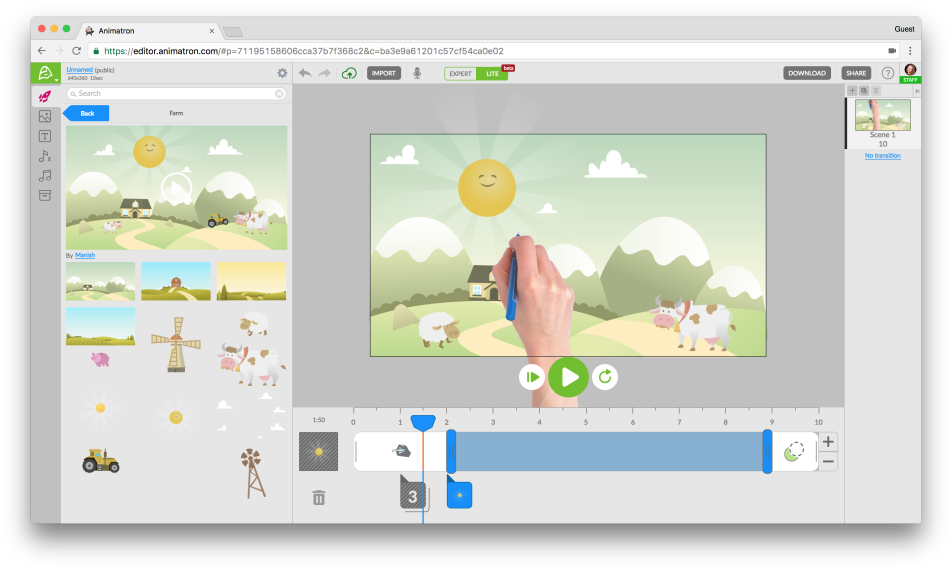Click the timeline playhead marker
The height and width of the screenshot is (569, 951).
pyautogui.click(x=423, y=423)
